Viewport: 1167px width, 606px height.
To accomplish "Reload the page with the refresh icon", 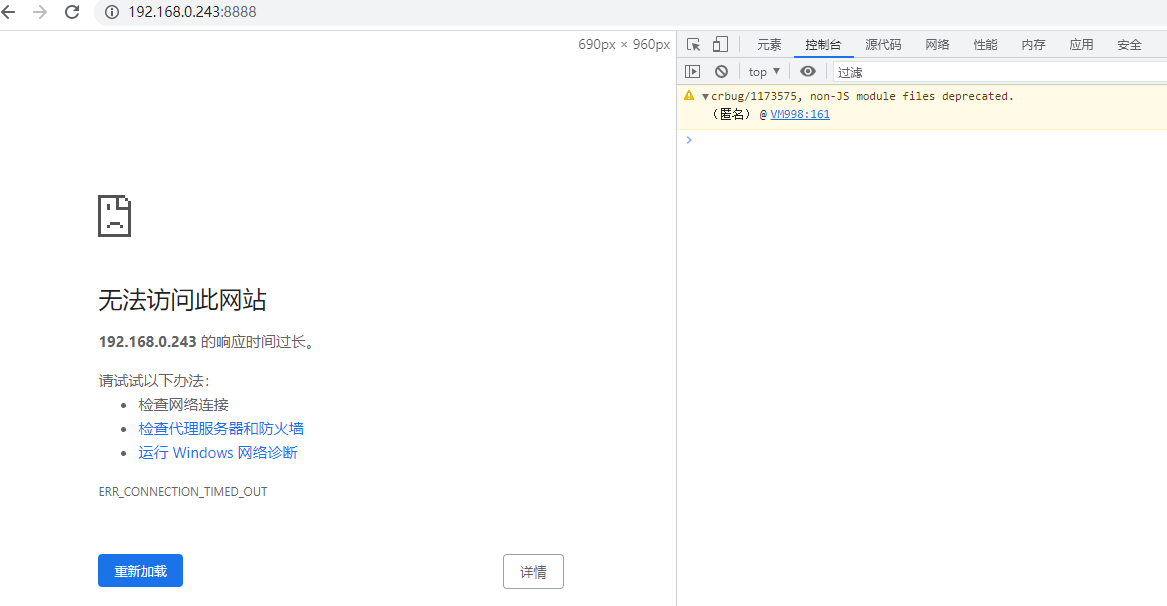I will tap(72, 12).
